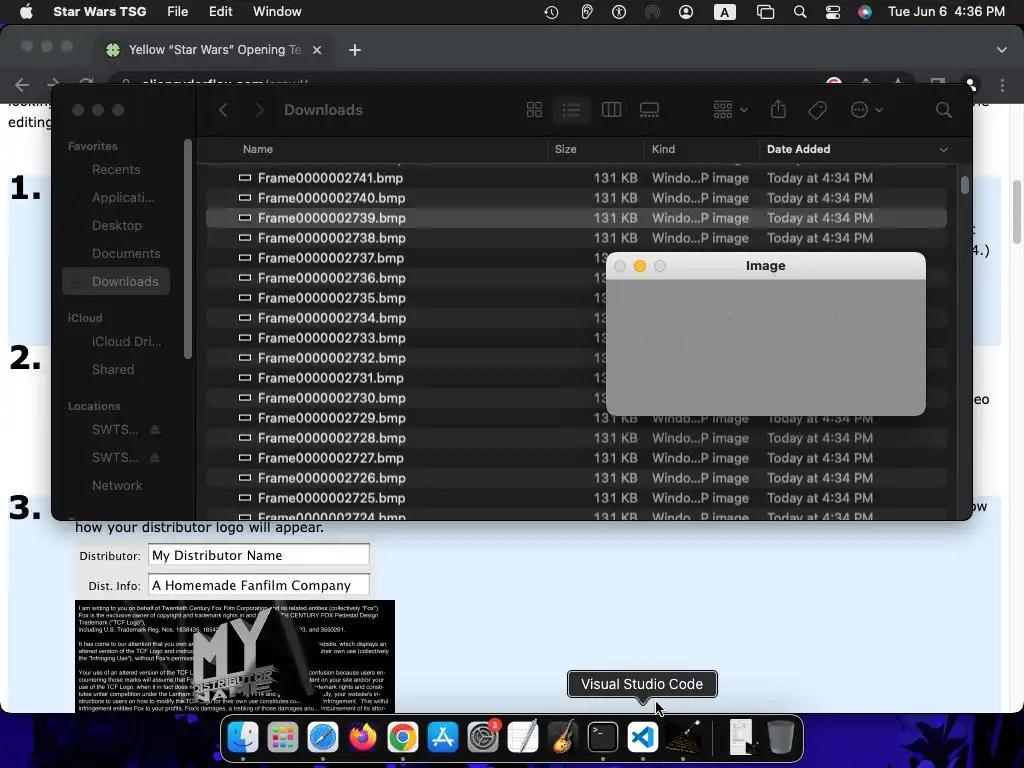Open the Window menu
Viewport: 1024px width, 768px height.
pos(277,12)
